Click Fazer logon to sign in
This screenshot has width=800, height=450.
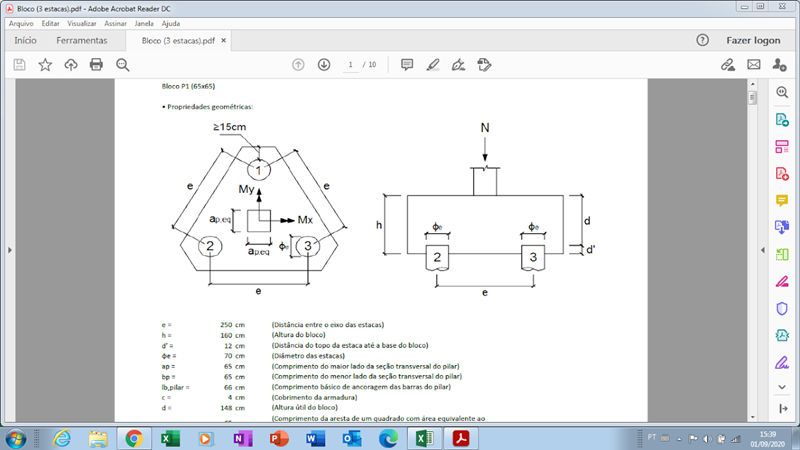tap(753, 40)
